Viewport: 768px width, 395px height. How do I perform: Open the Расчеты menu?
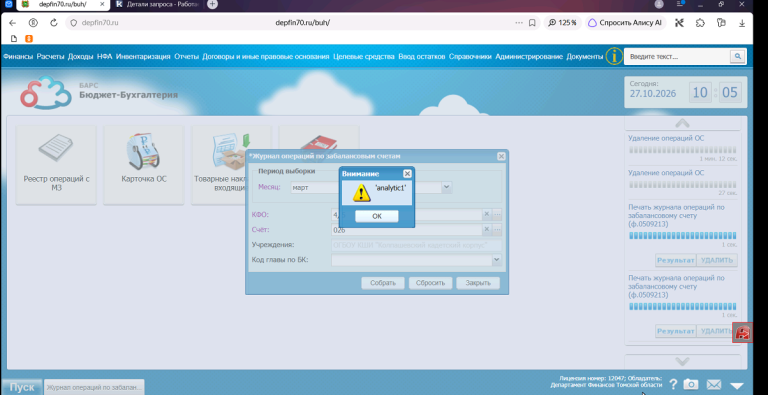point(50,56)
